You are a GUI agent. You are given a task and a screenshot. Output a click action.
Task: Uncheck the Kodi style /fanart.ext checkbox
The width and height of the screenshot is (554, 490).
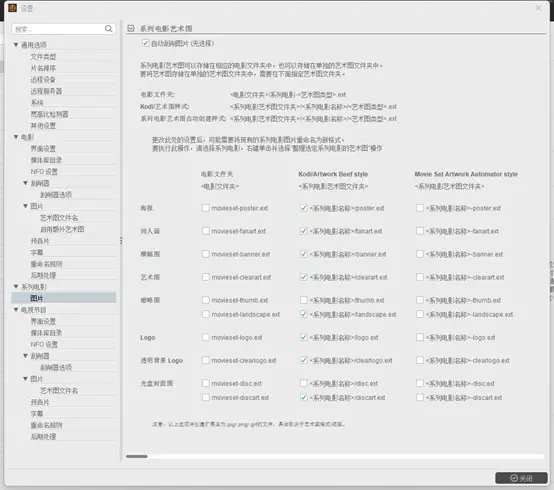click(303, 231)
